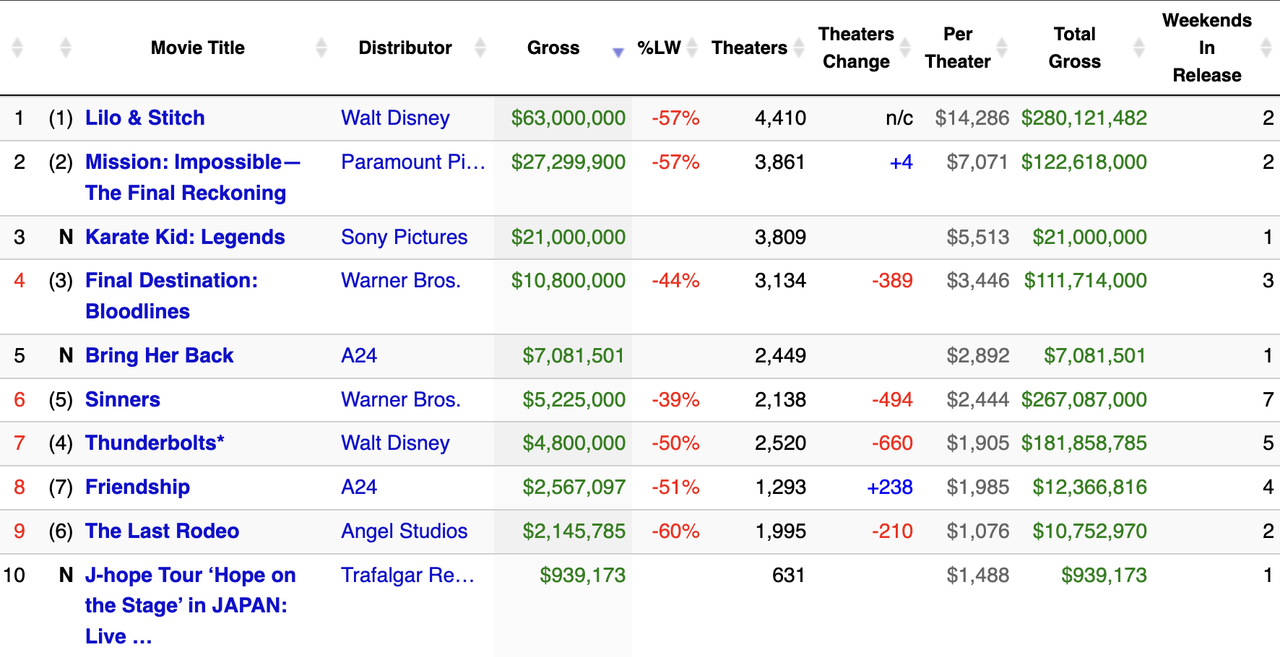Viewport: 1280px width, 657px height.
Task: Open the Sony Pictures distributor link
Action: pyautogui.click(x=404, y=237)
